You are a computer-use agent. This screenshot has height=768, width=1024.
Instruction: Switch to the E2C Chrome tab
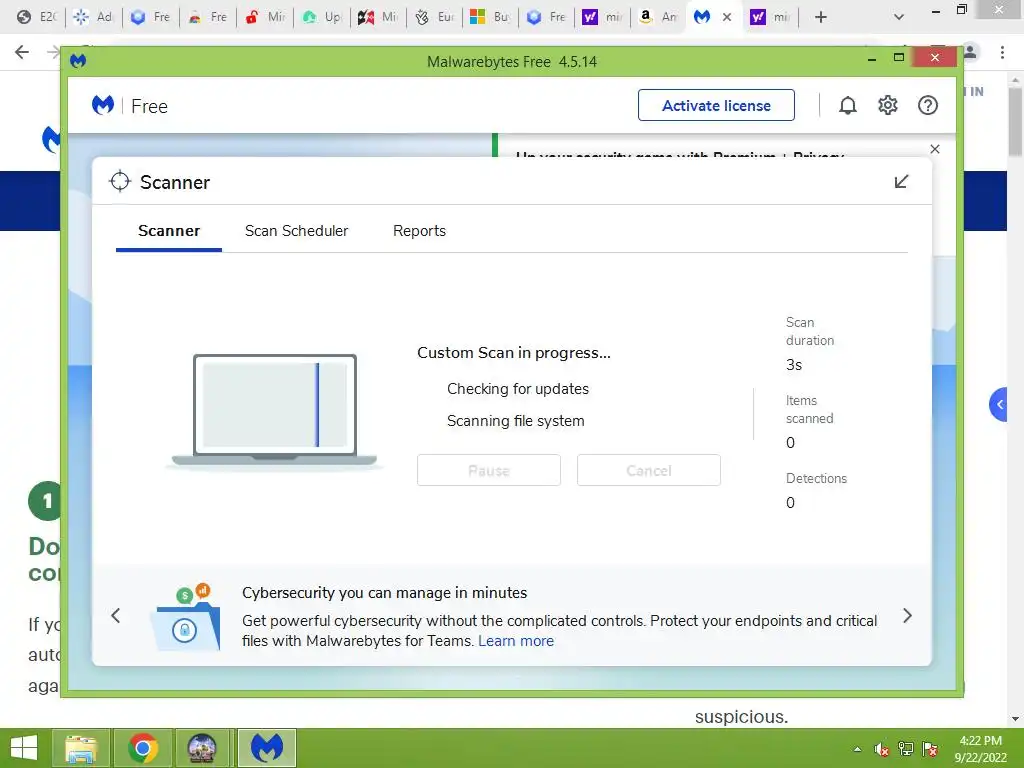coord(37,17)
